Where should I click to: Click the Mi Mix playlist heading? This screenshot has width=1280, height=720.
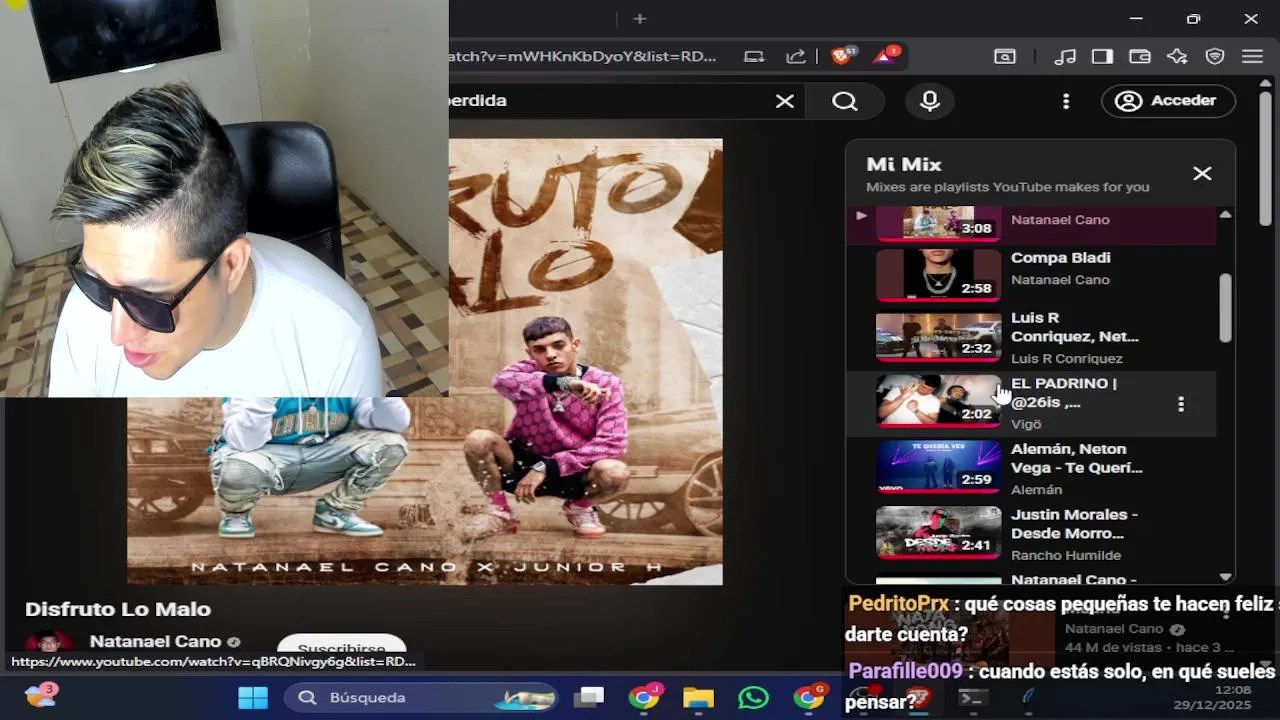[x=904, y=164]
